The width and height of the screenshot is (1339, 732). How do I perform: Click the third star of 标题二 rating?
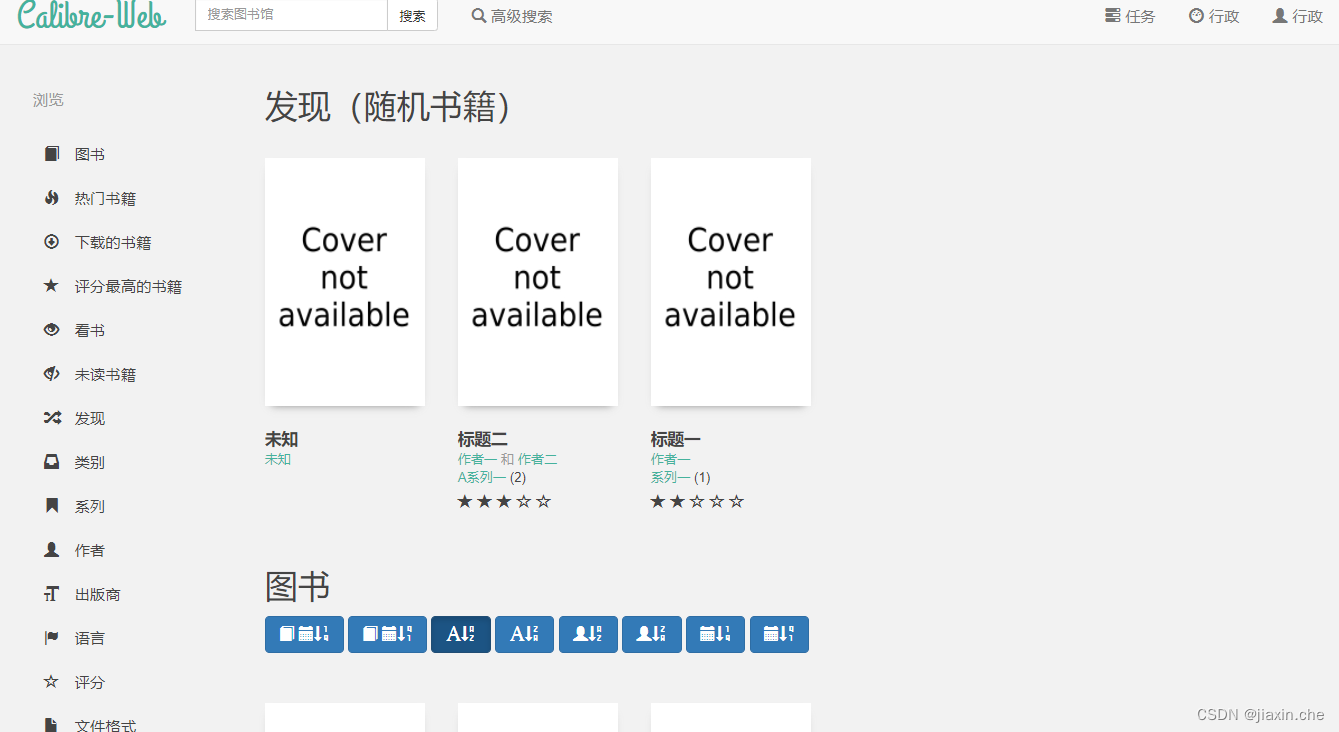coord(504,500)
